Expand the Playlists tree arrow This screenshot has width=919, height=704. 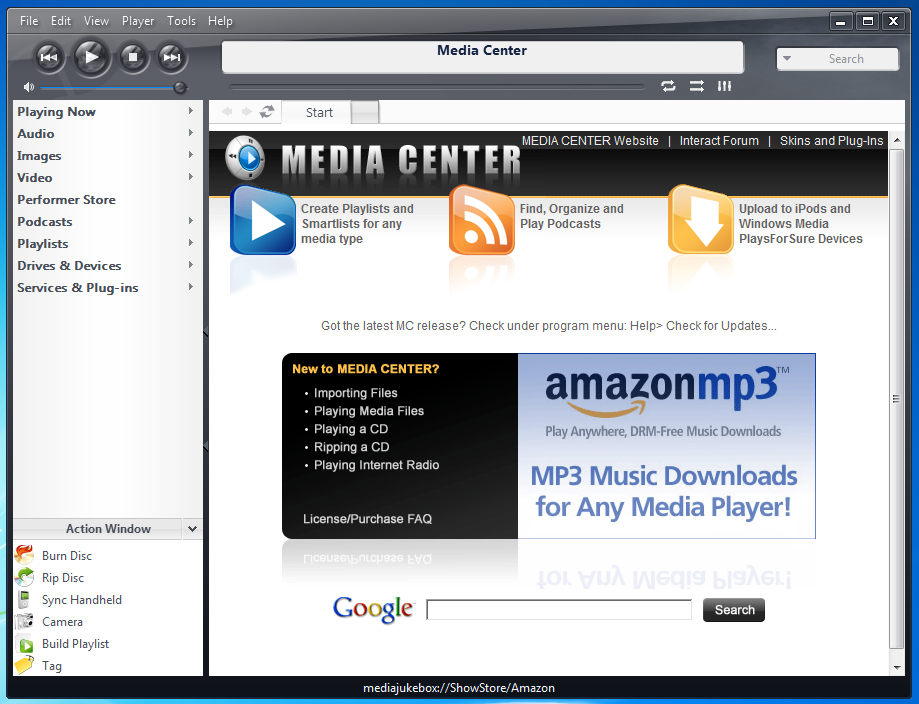point(190,243)
